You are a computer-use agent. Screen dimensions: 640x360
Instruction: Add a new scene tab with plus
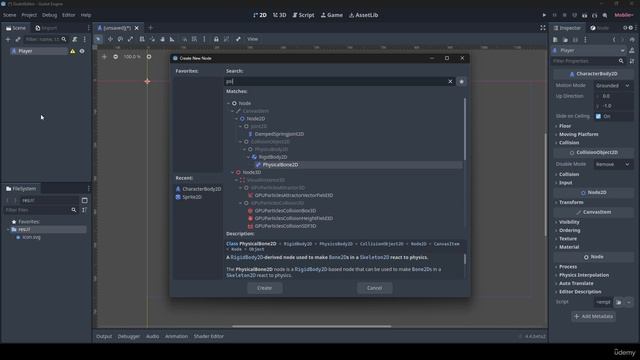click(150, 28)
